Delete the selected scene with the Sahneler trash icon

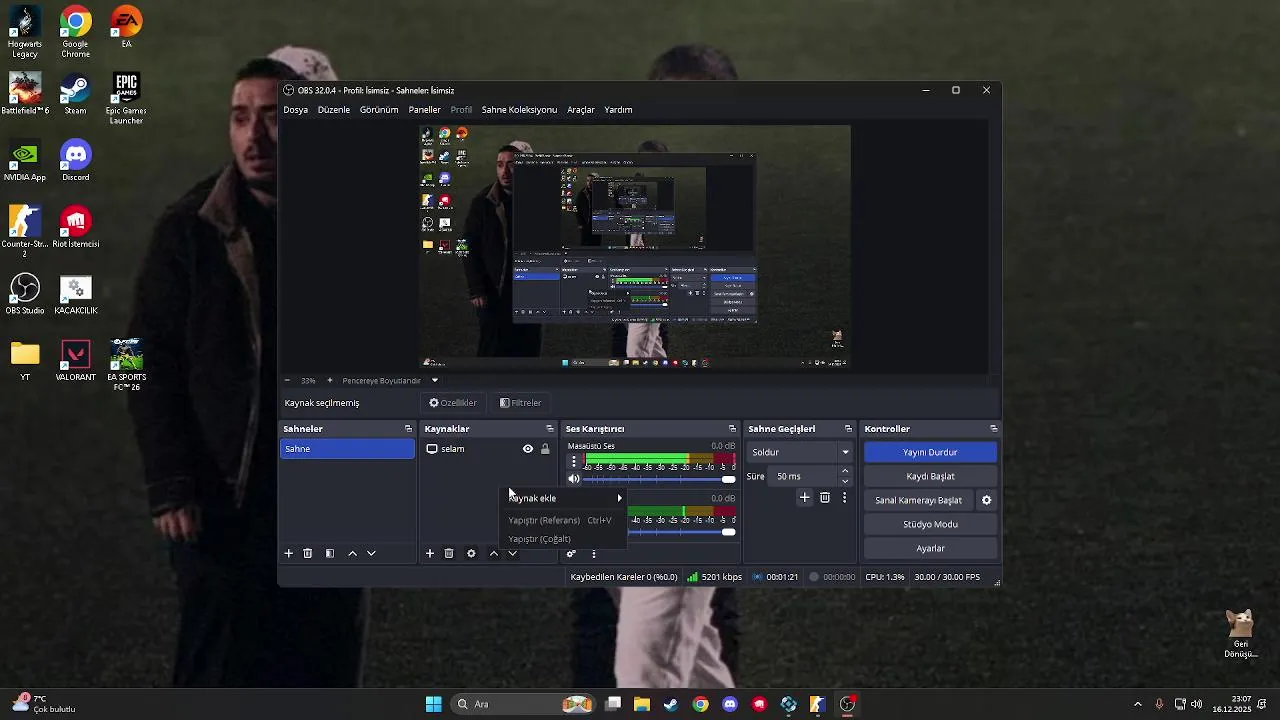click(x=308, y=553)
